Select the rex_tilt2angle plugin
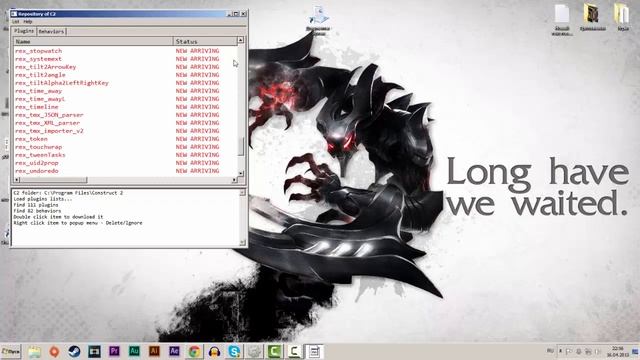 coord(125,75)
